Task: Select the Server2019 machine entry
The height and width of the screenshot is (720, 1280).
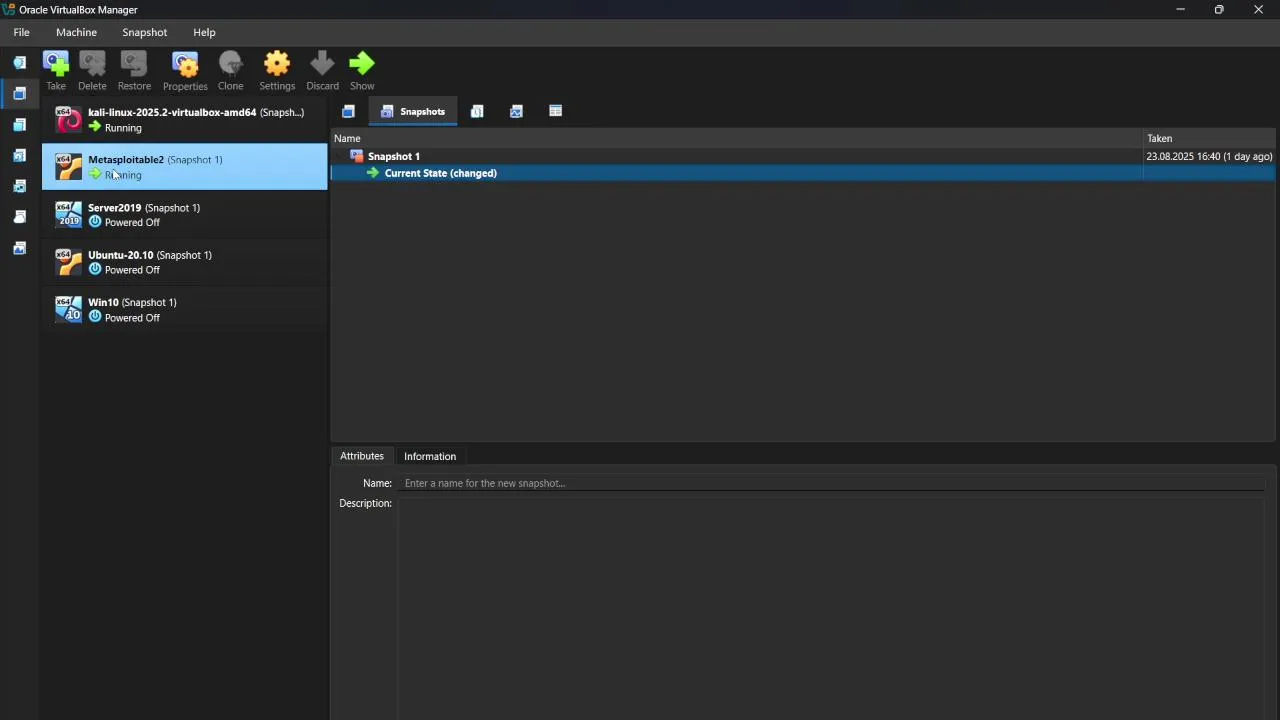Action: (x=184, y=214)
